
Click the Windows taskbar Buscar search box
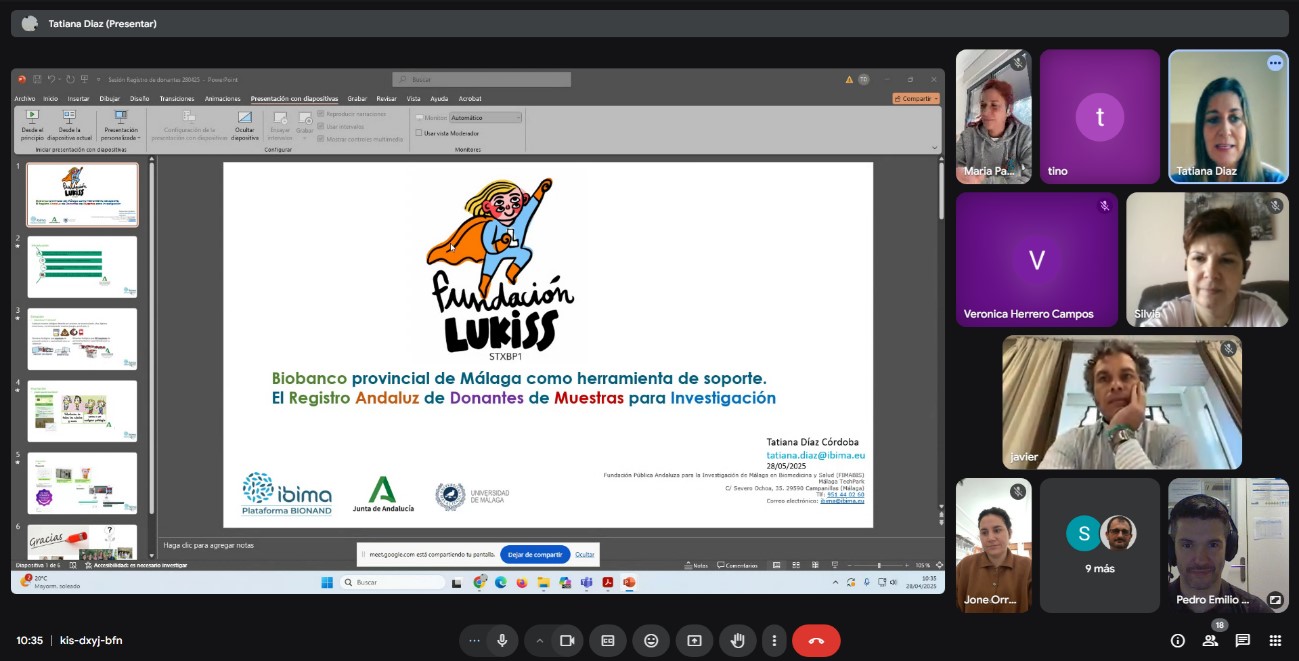point(393,582)
